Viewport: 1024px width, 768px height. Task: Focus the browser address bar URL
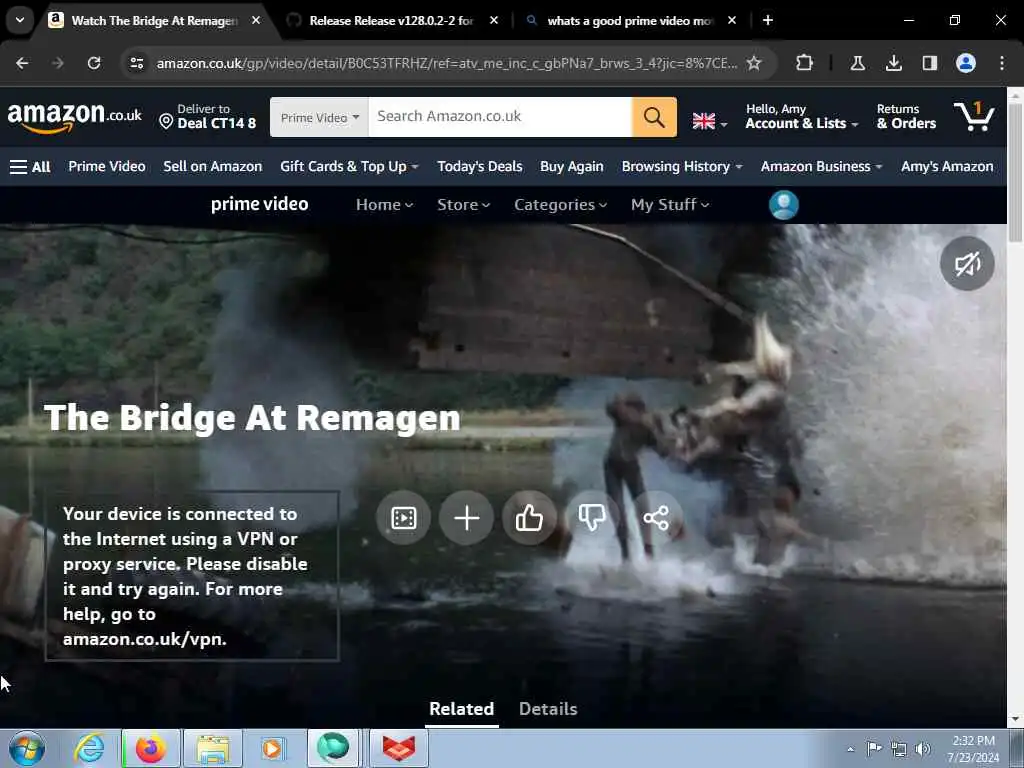pos(447,63)
